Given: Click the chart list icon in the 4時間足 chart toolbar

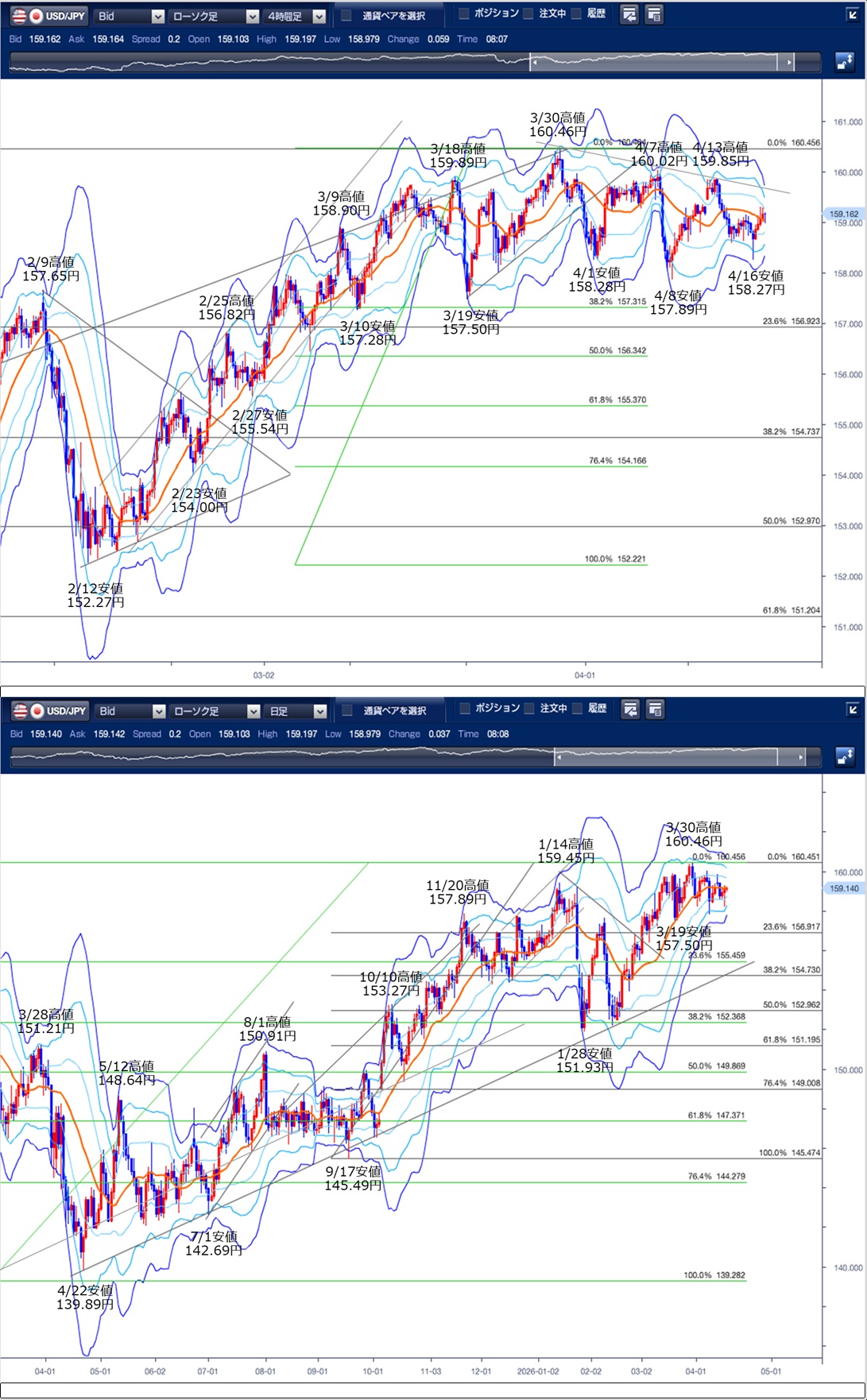Looking at the screenshot, I should pos(654,14).
